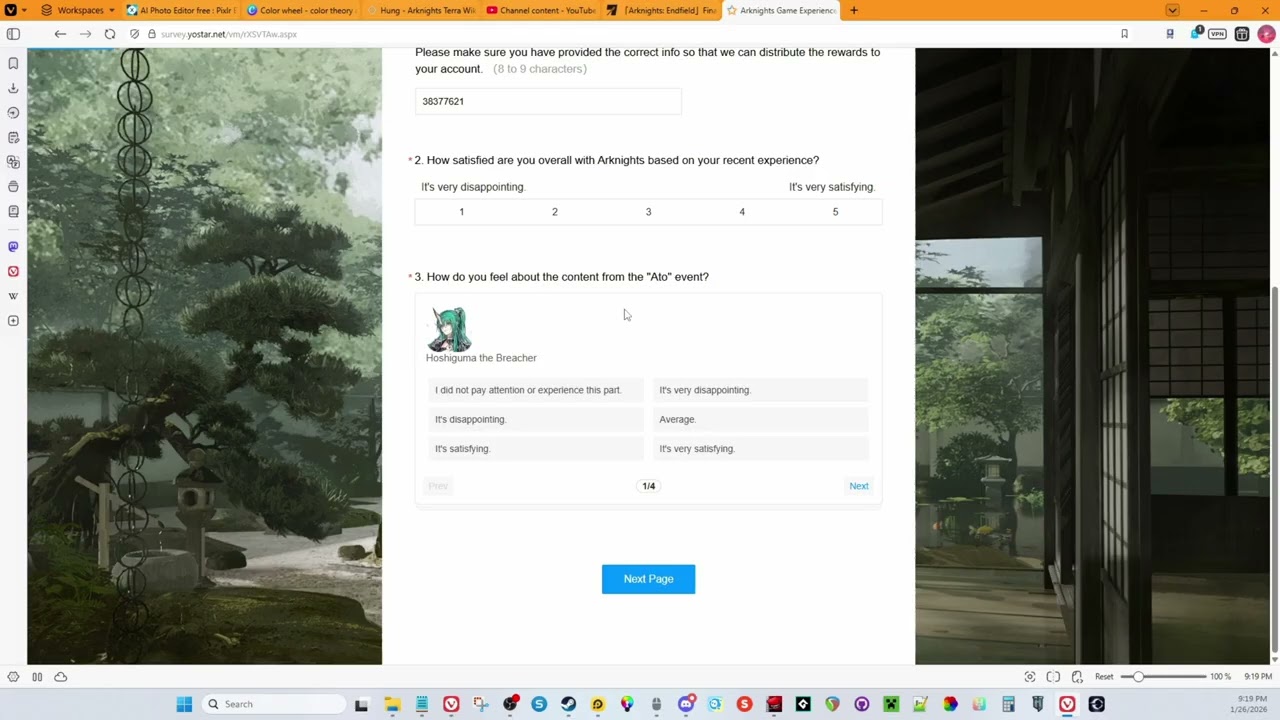This screenshot has width=1280, height=720.
Task: Select satisfaction rating 4
Action: (x=742, y=212)
